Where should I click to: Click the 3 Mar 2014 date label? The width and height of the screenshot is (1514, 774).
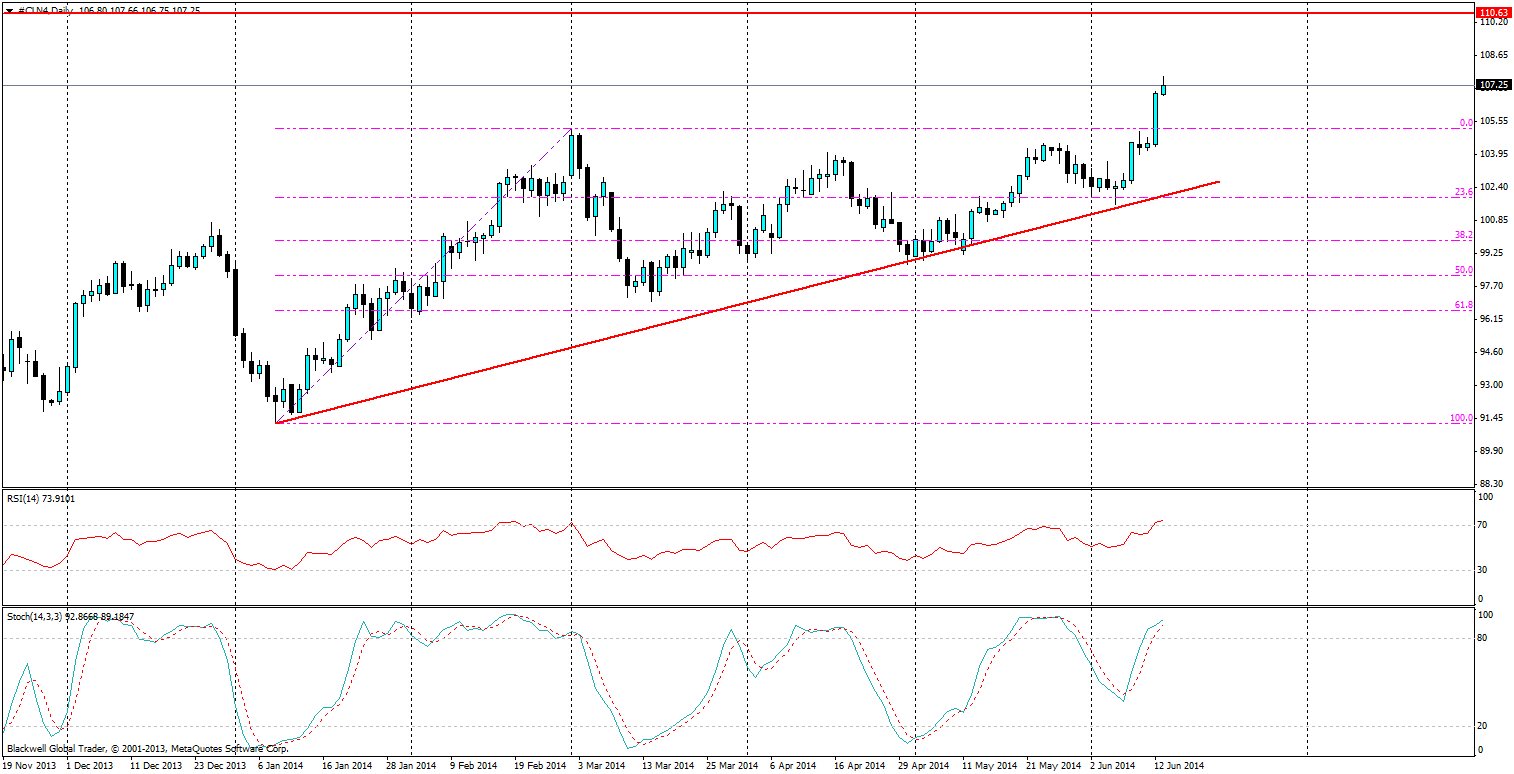pyautogui.click(x=601, y=766)
